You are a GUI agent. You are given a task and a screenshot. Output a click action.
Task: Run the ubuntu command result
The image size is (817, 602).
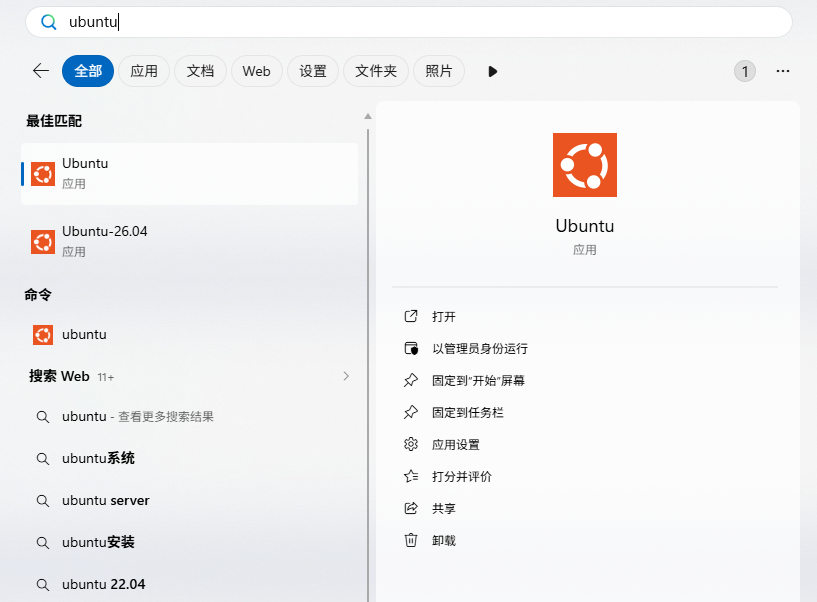pyautogui.click(x=190, y=335)
